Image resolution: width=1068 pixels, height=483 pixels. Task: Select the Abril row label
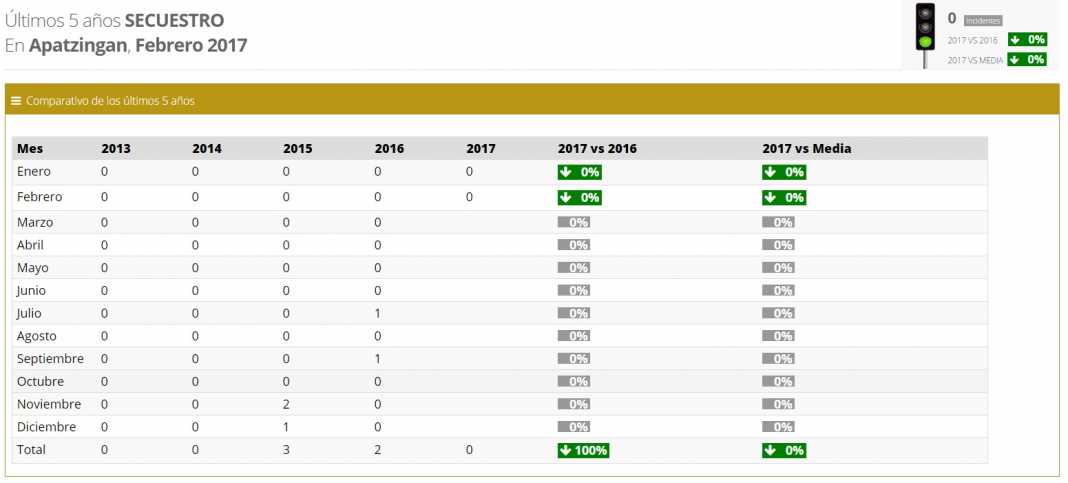[x=30, y=245]
